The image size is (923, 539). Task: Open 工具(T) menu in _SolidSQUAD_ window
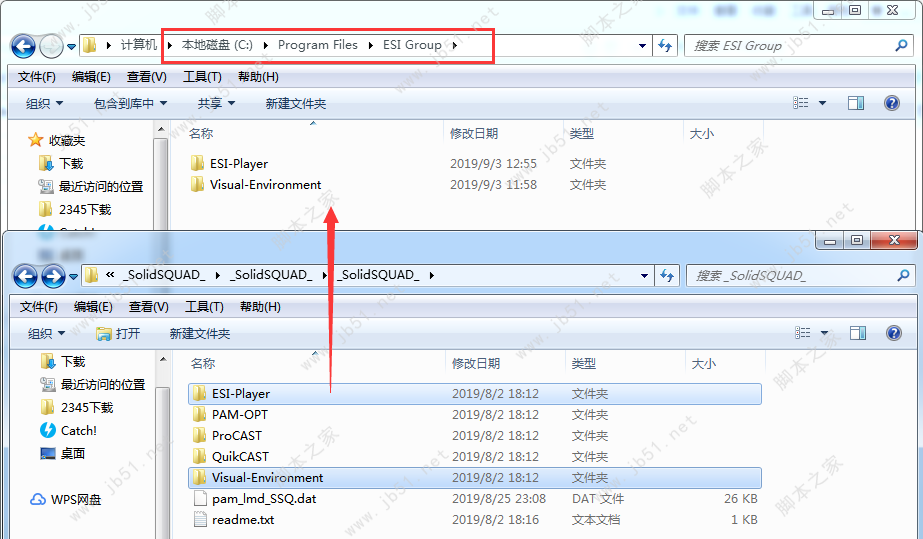point(204,307)
